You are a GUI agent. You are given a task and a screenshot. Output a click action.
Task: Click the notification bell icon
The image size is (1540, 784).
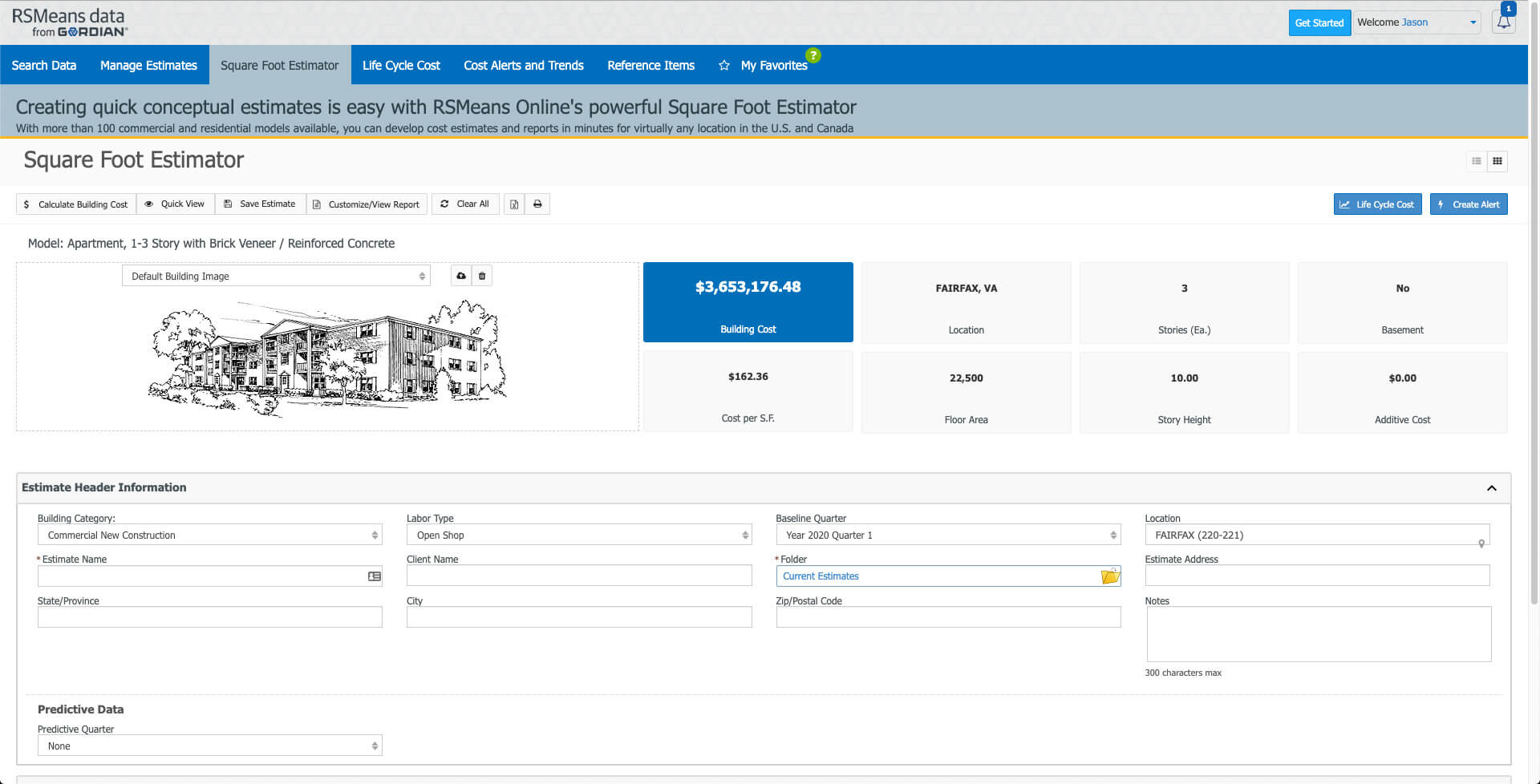tap(1504, 22)
